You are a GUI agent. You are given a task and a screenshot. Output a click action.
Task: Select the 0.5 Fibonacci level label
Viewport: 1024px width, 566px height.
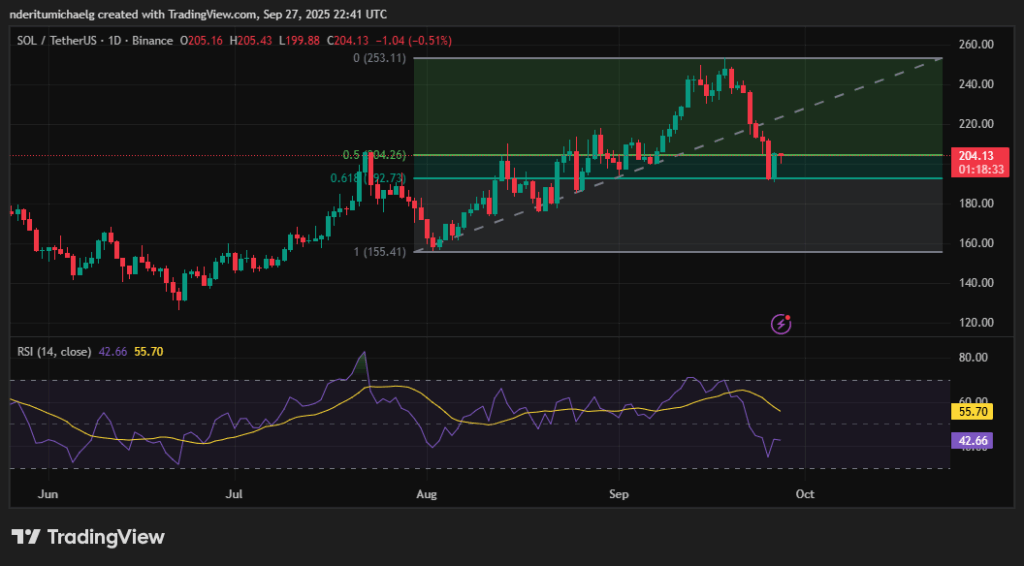tap(374, 155)
